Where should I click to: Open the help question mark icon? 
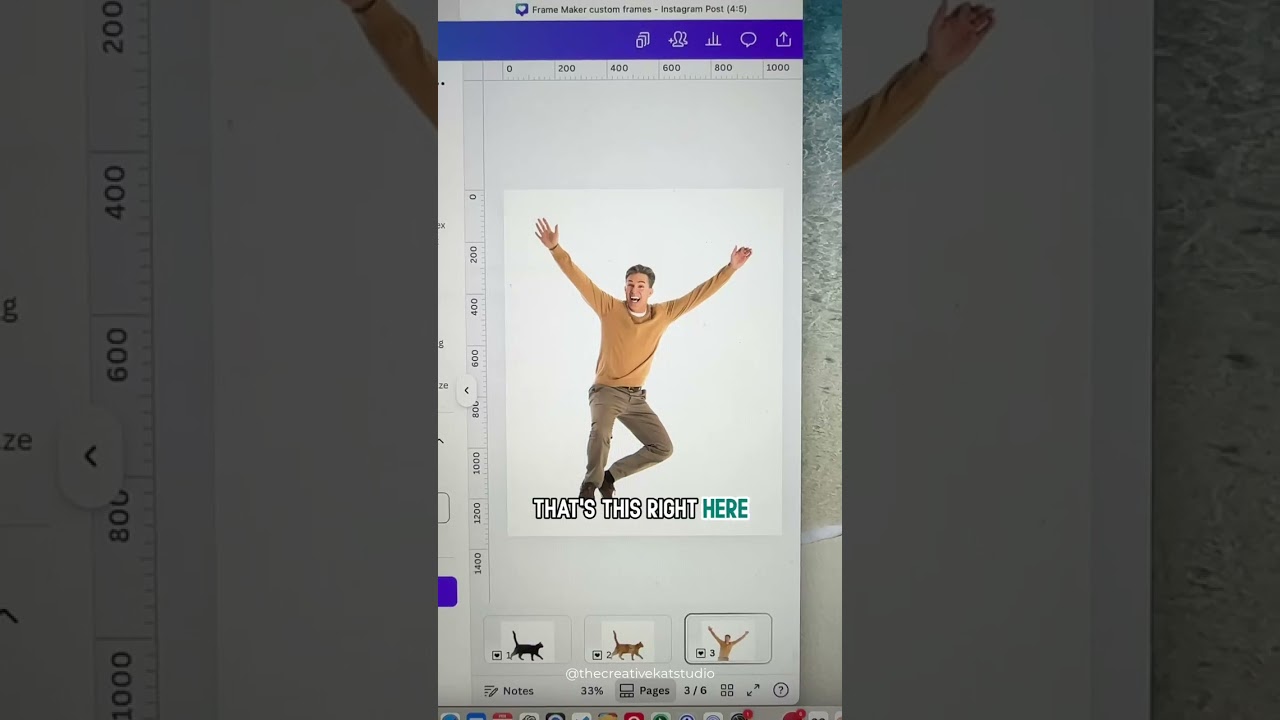[x=781, y=691]
